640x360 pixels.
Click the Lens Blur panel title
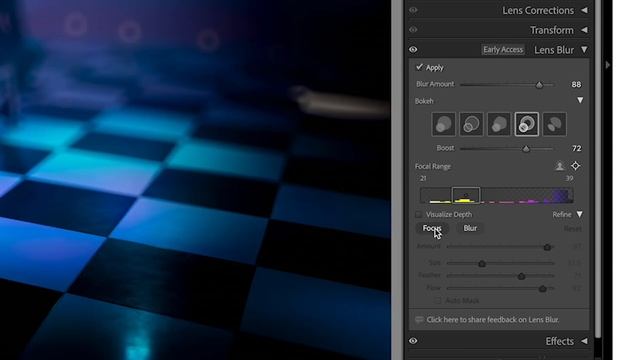pyautogui.click(x=554, y=50)
